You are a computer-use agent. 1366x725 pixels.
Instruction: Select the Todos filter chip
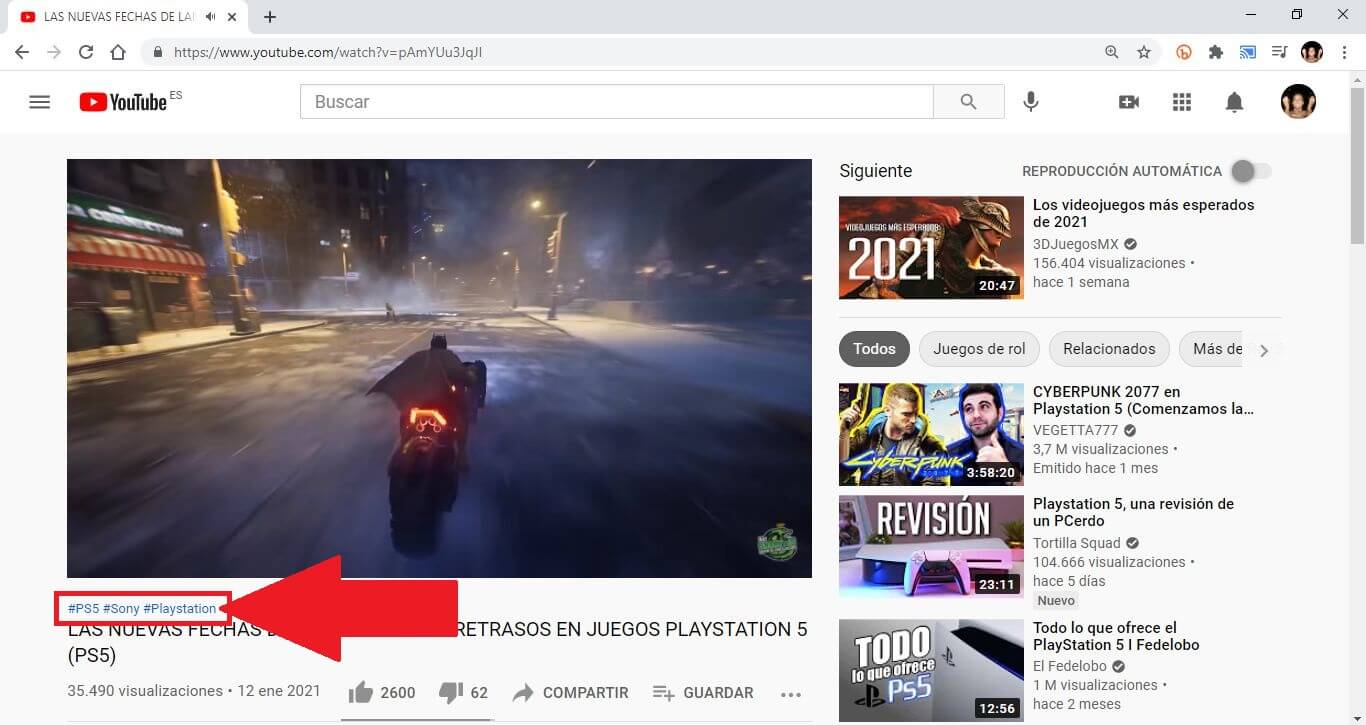pyautogui.click(x=874, y=349)
